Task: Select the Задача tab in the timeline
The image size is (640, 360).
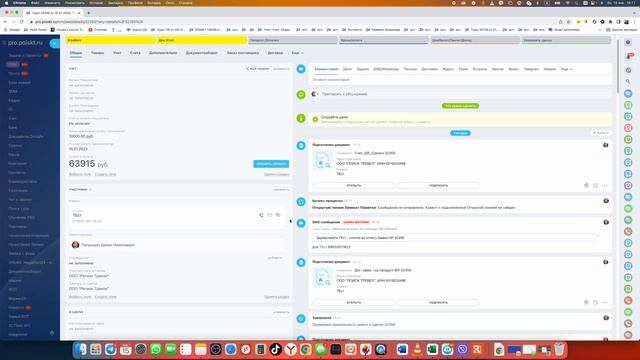Action: [x=362, y=69]
